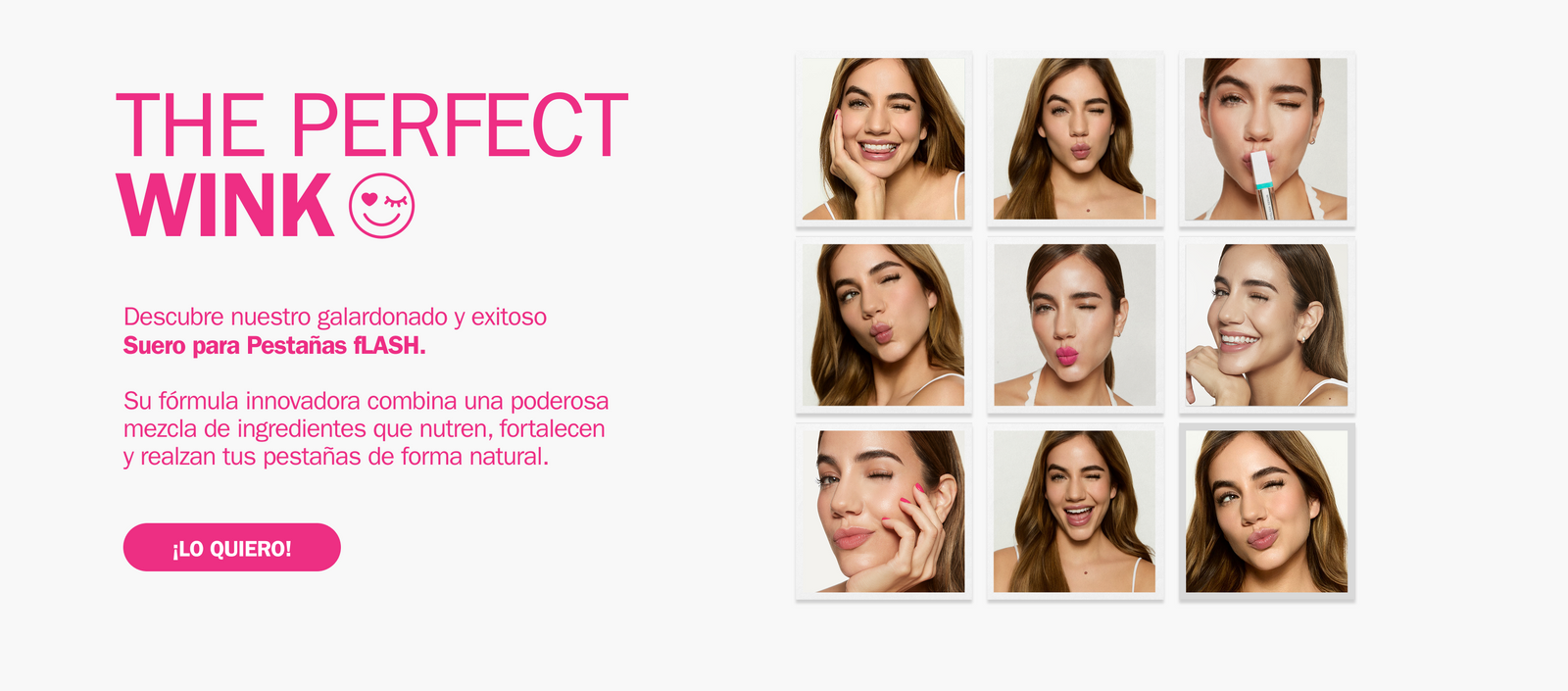Open bottom-center photo with open-mouth wink
Image resolution: width=1568 pixels, height=691 pixels.
(1075, 512)
